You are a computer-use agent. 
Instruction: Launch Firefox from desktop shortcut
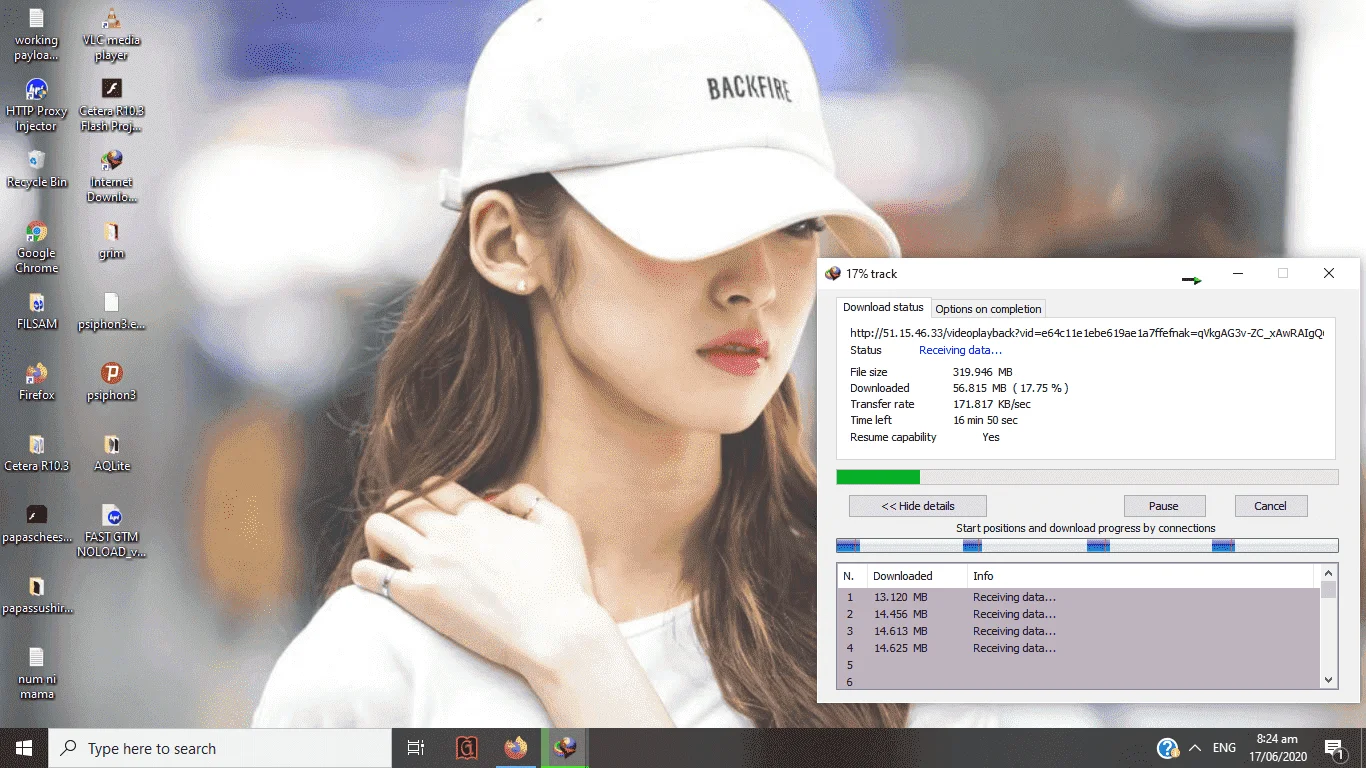(x=36, y=382)
